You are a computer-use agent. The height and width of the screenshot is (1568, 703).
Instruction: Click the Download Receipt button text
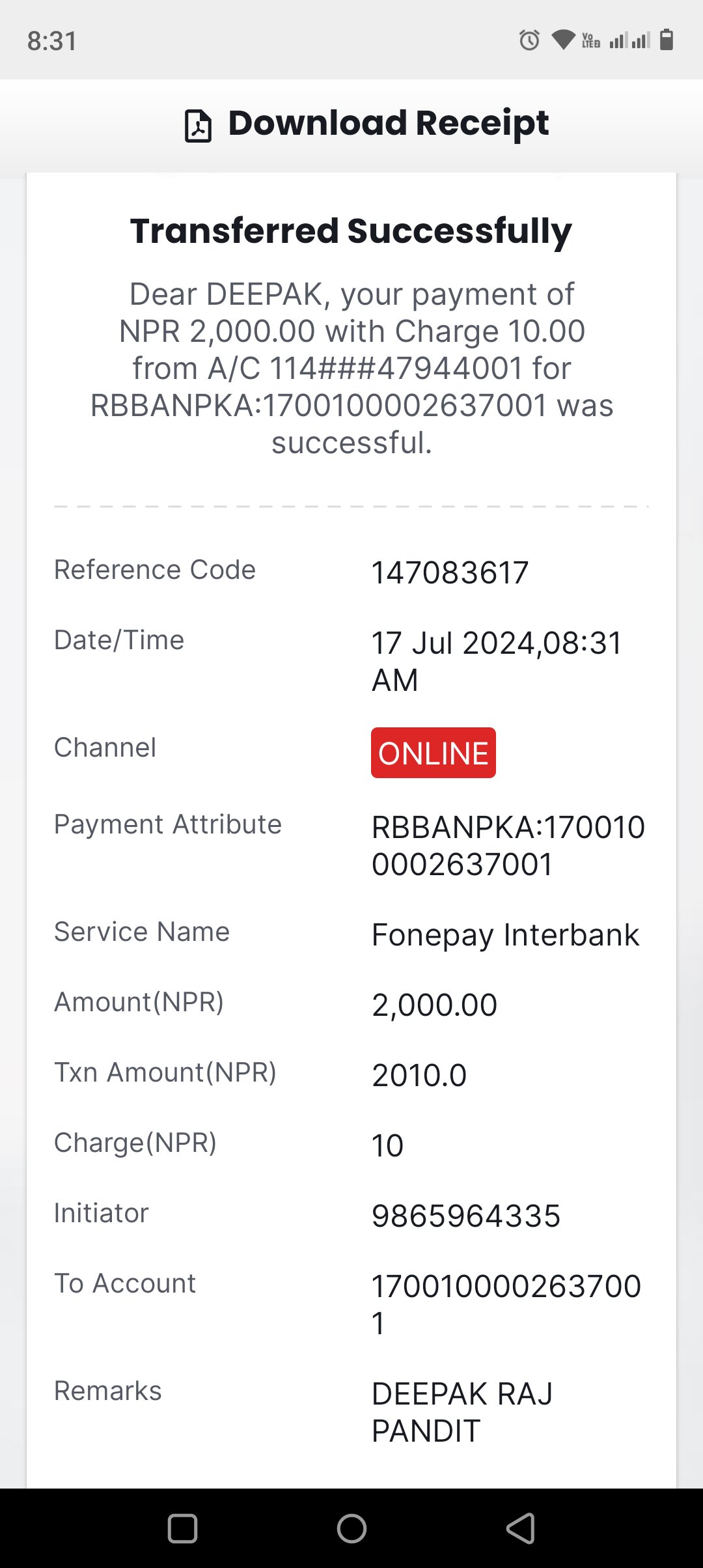(389, 124)
